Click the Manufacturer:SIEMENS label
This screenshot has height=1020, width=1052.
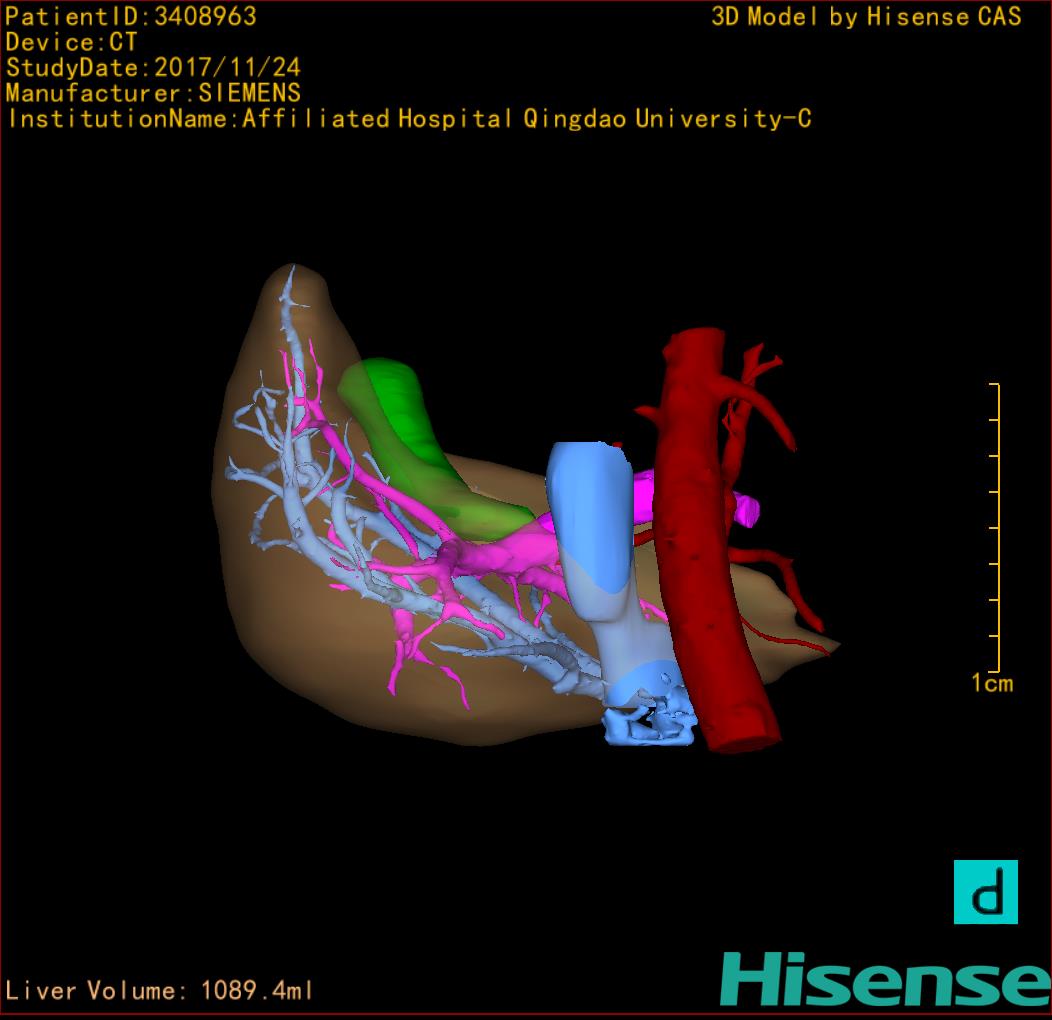[x=153, y=94]
